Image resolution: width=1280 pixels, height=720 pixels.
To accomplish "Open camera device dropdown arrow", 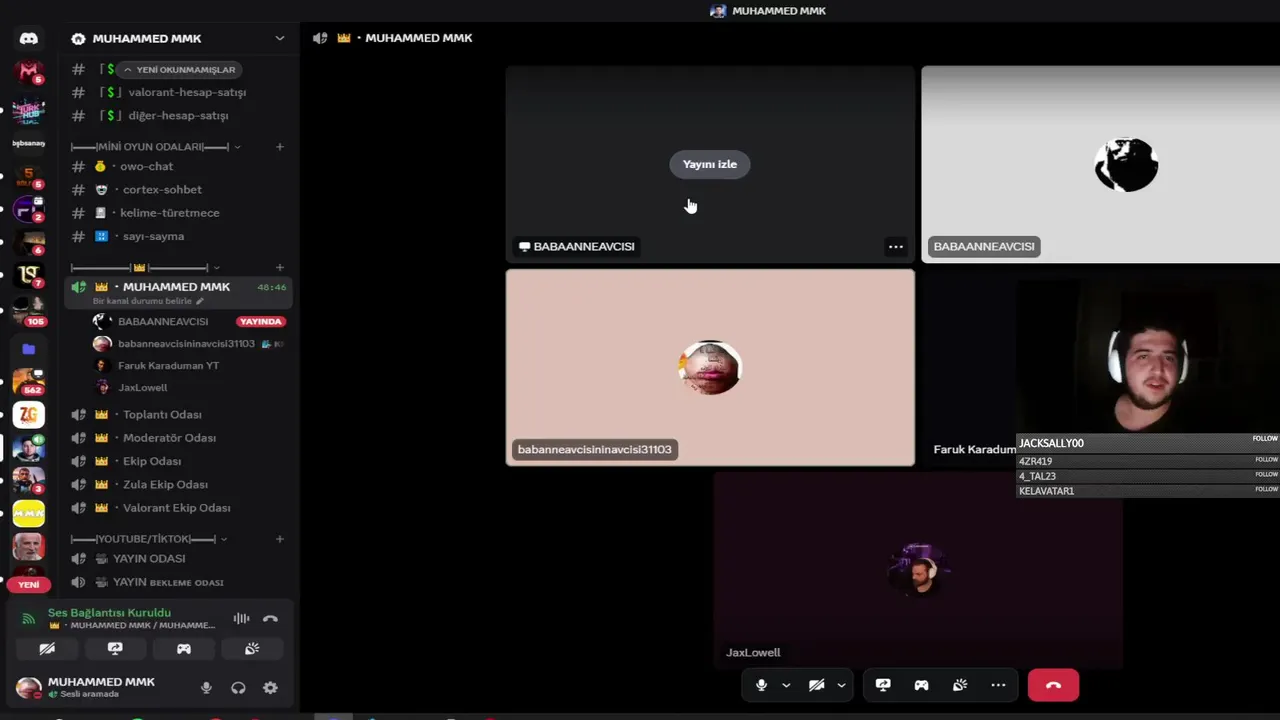I will 841,685.
